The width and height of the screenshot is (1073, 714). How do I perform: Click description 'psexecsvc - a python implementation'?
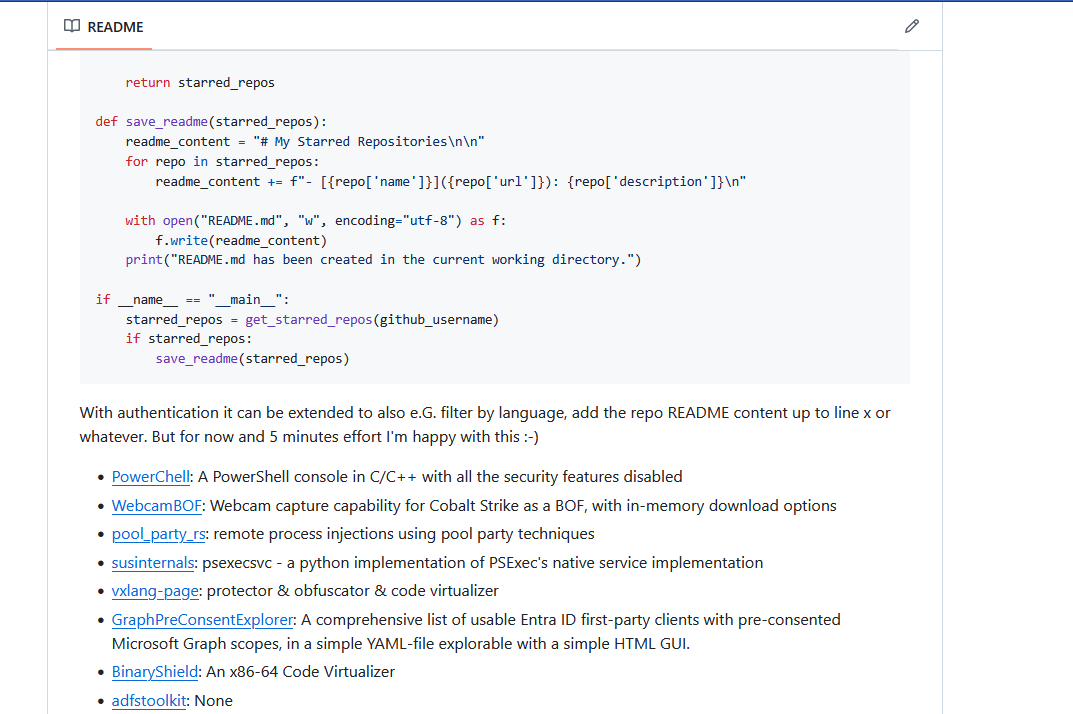tap(482, 563)
